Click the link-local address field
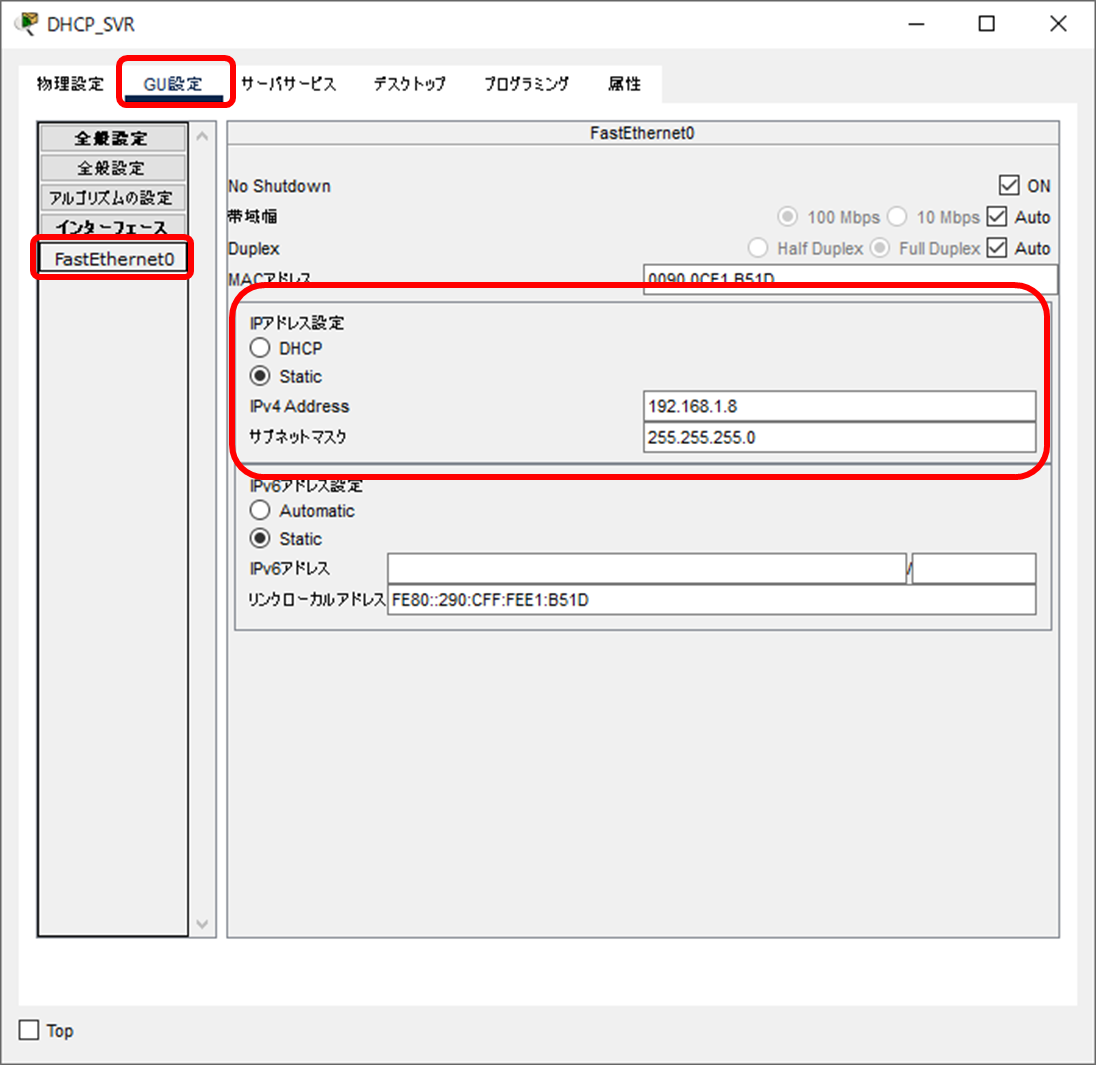This screenshot has width=1096, height=1065. 712,600
